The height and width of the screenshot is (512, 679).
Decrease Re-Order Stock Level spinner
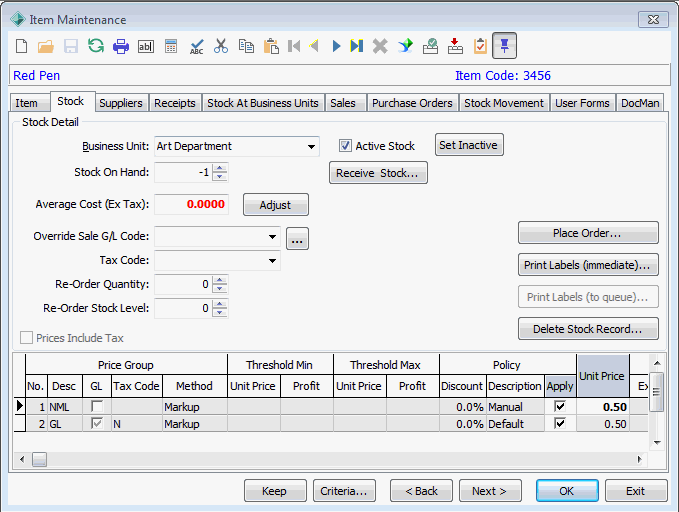pos(220,312)
